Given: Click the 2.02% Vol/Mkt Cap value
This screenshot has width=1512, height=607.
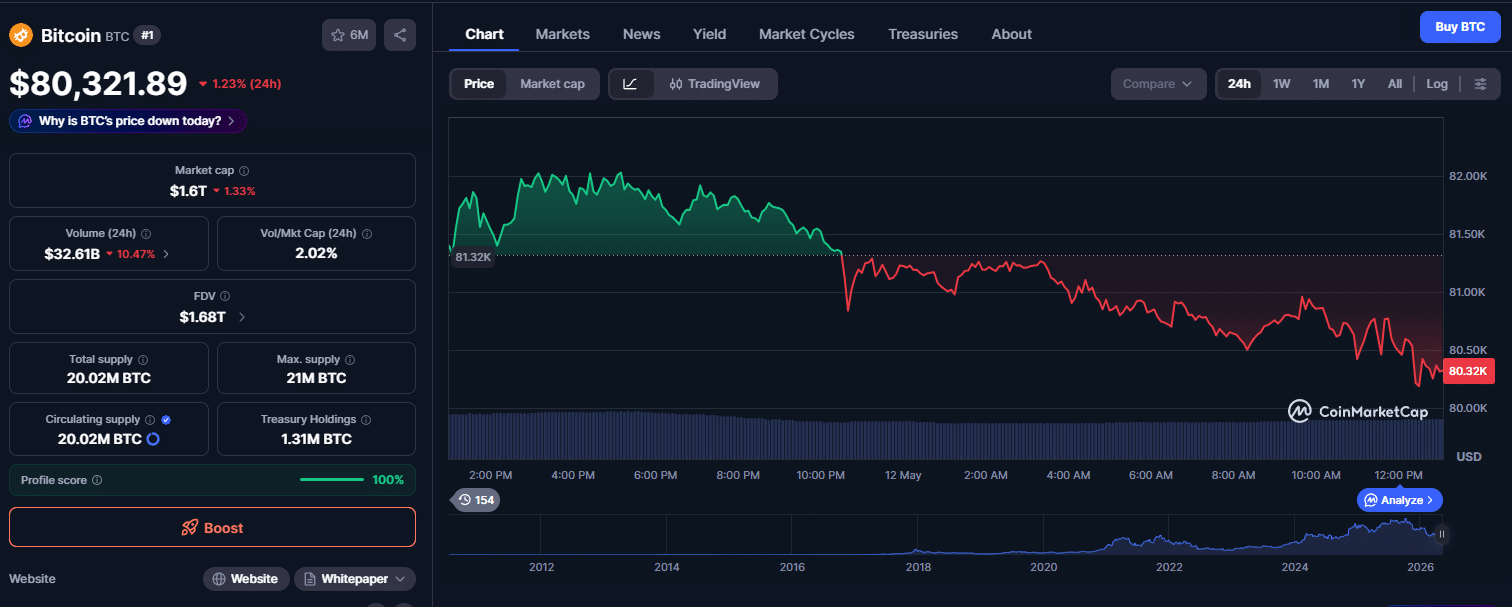Looking at the screenshot, I should [316, 253].
